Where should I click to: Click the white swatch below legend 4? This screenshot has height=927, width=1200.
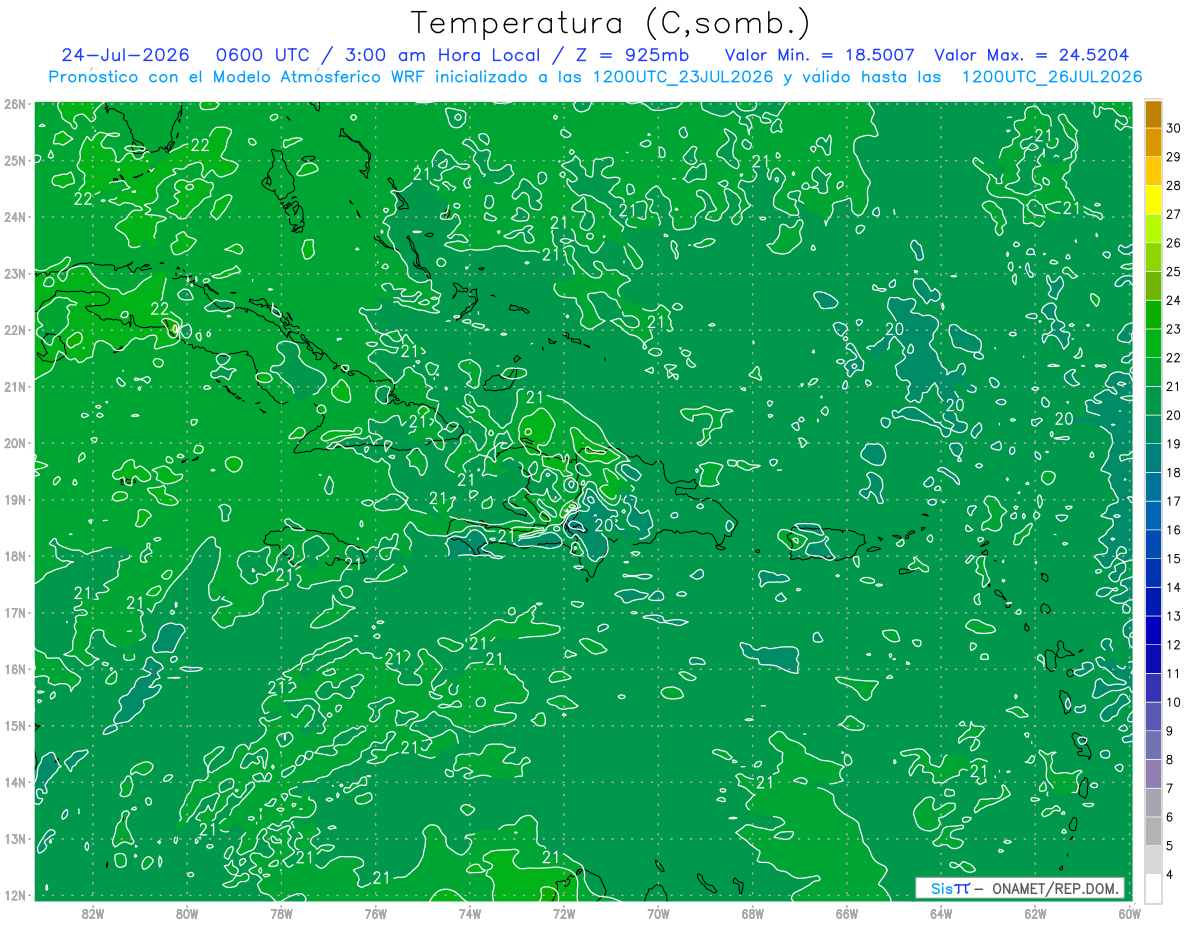pos(1153,888)
